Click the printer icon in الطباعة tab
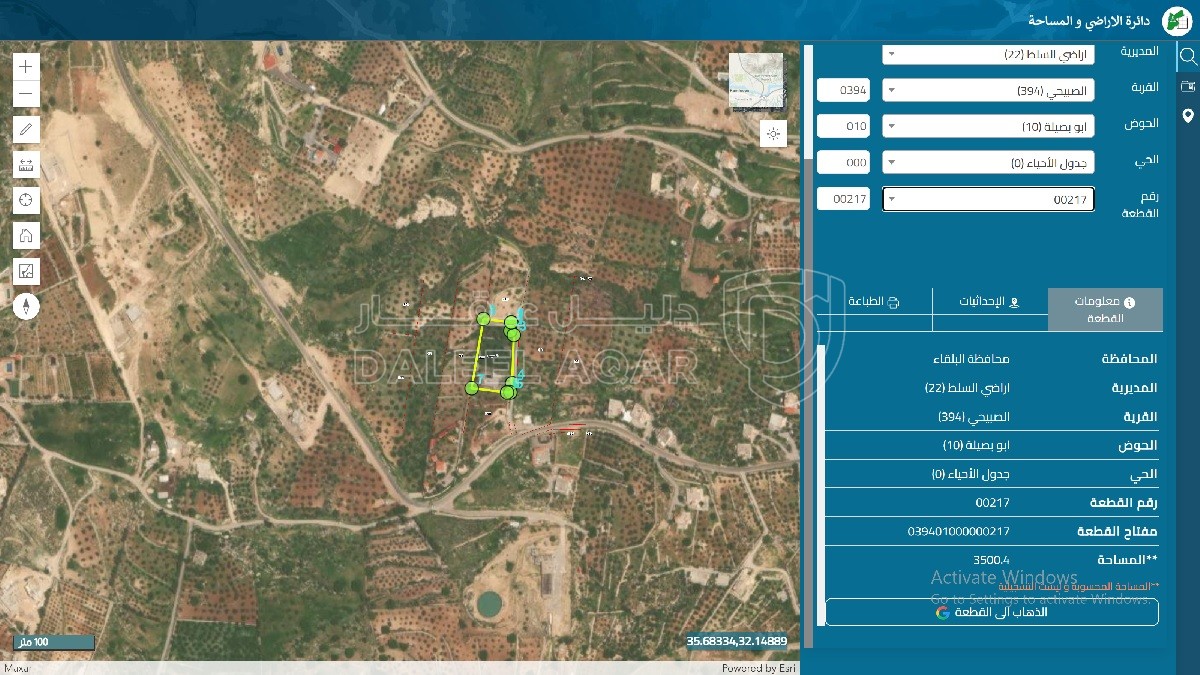 [x=894, y=302]
